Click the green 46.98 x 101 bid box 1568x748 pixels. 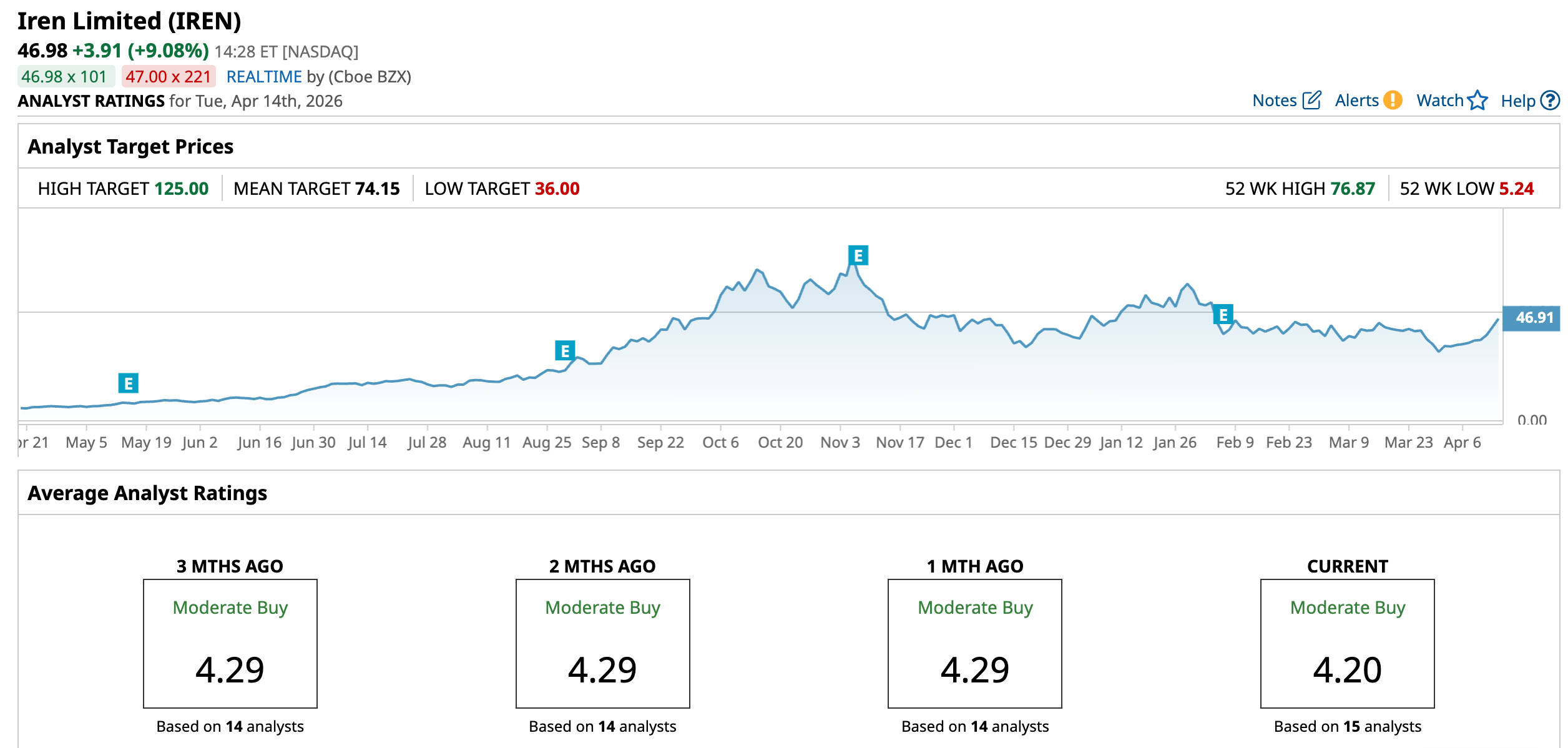click(x=65, y=77)
